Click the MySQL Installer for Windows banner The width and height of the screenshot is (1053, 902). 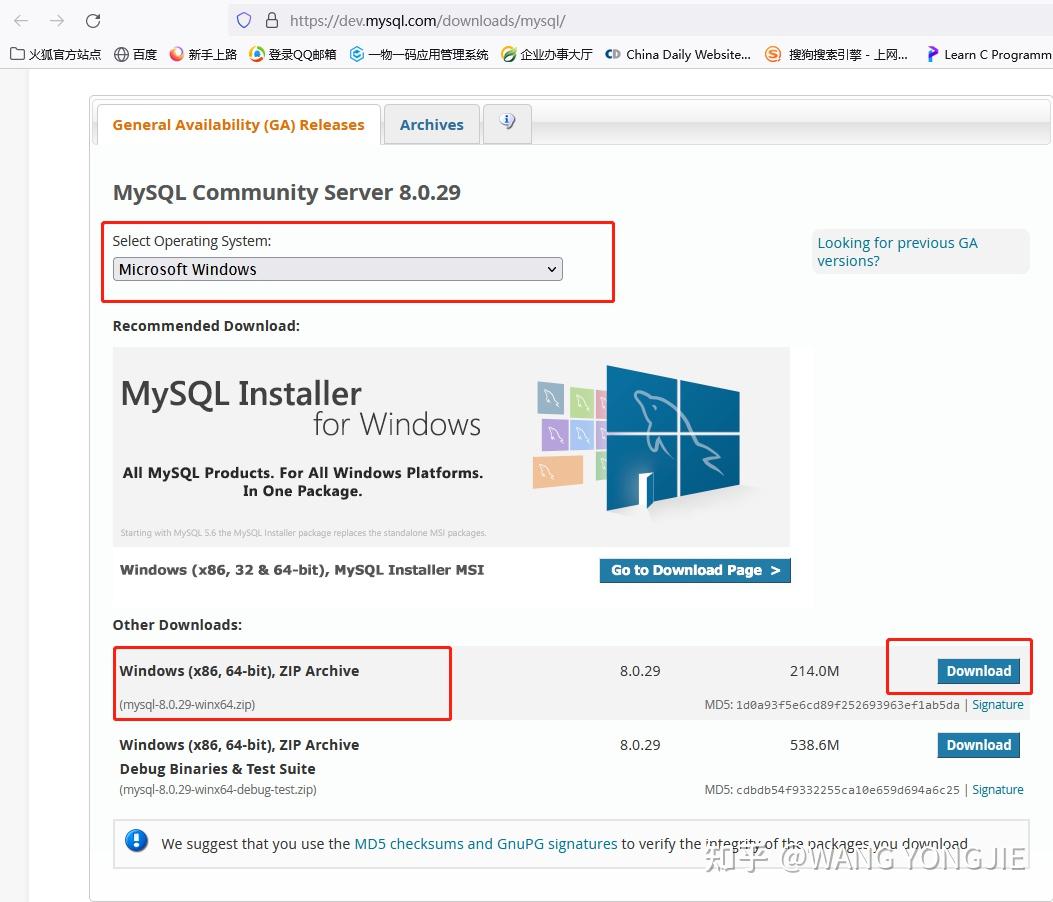click(x=451, y=447)
